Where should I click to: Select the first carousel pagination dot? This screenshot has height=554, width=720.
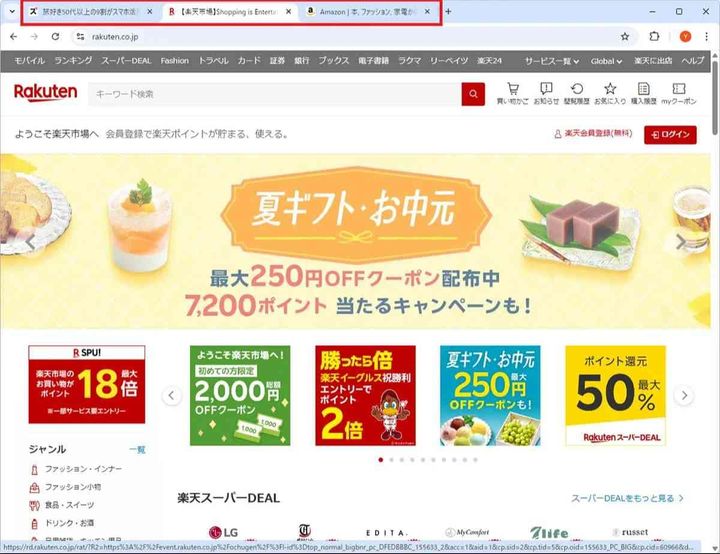pos(381,460)
